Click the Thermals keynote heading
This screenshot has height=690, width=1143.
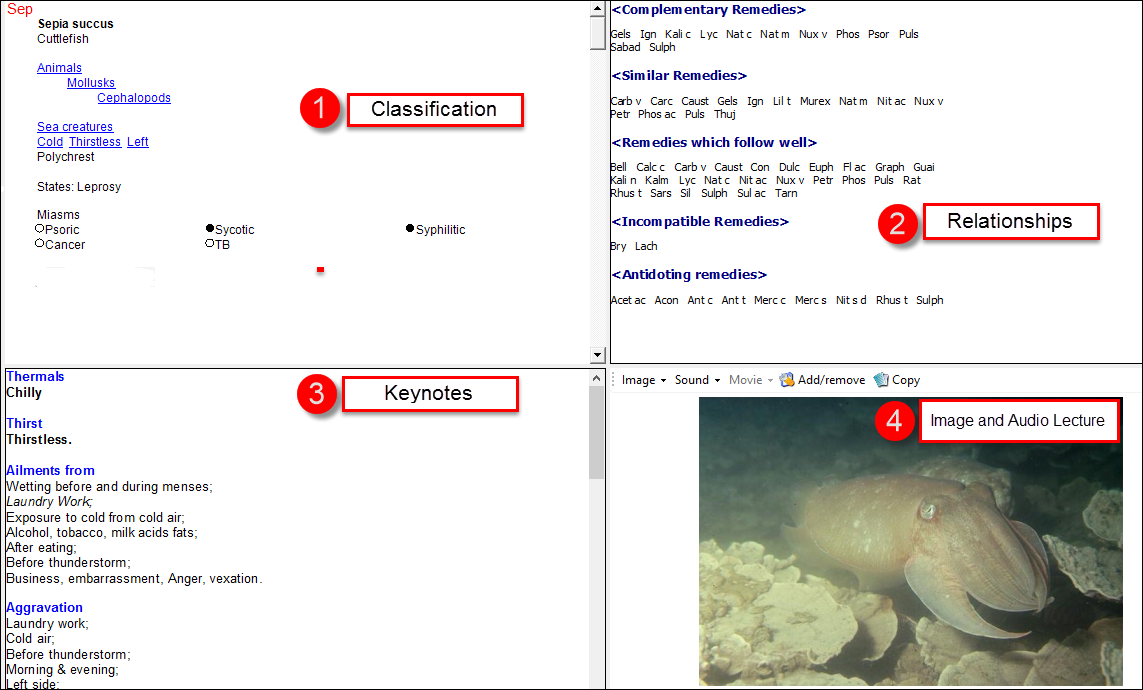pos(35,377)
